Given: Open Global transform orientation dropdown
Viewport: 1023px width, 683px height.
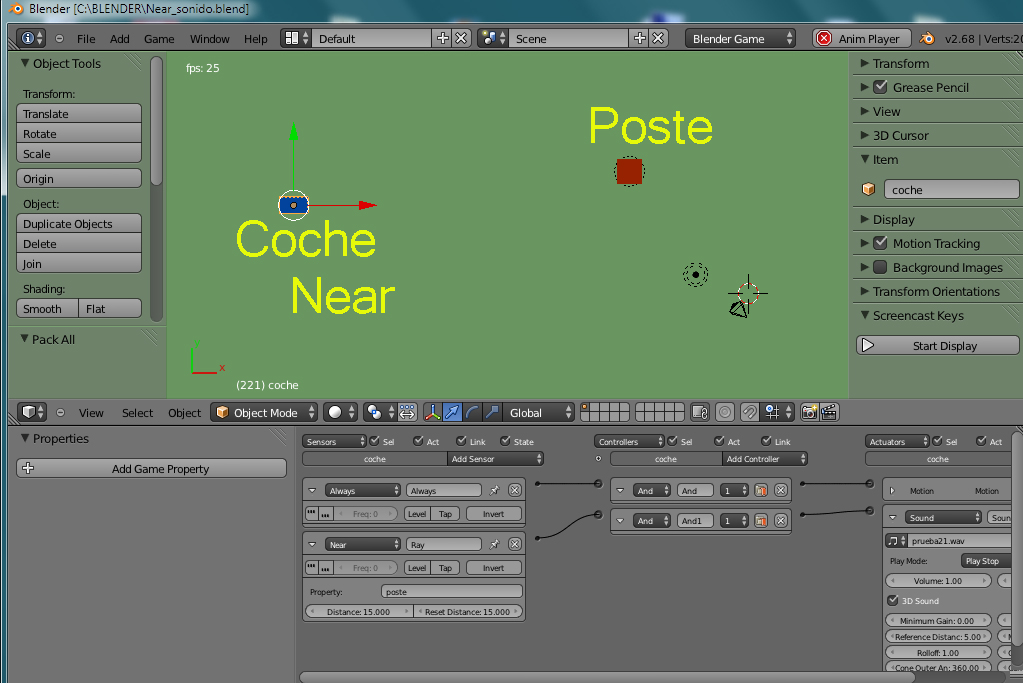Looking at the screenshot, I should [539, 412].
